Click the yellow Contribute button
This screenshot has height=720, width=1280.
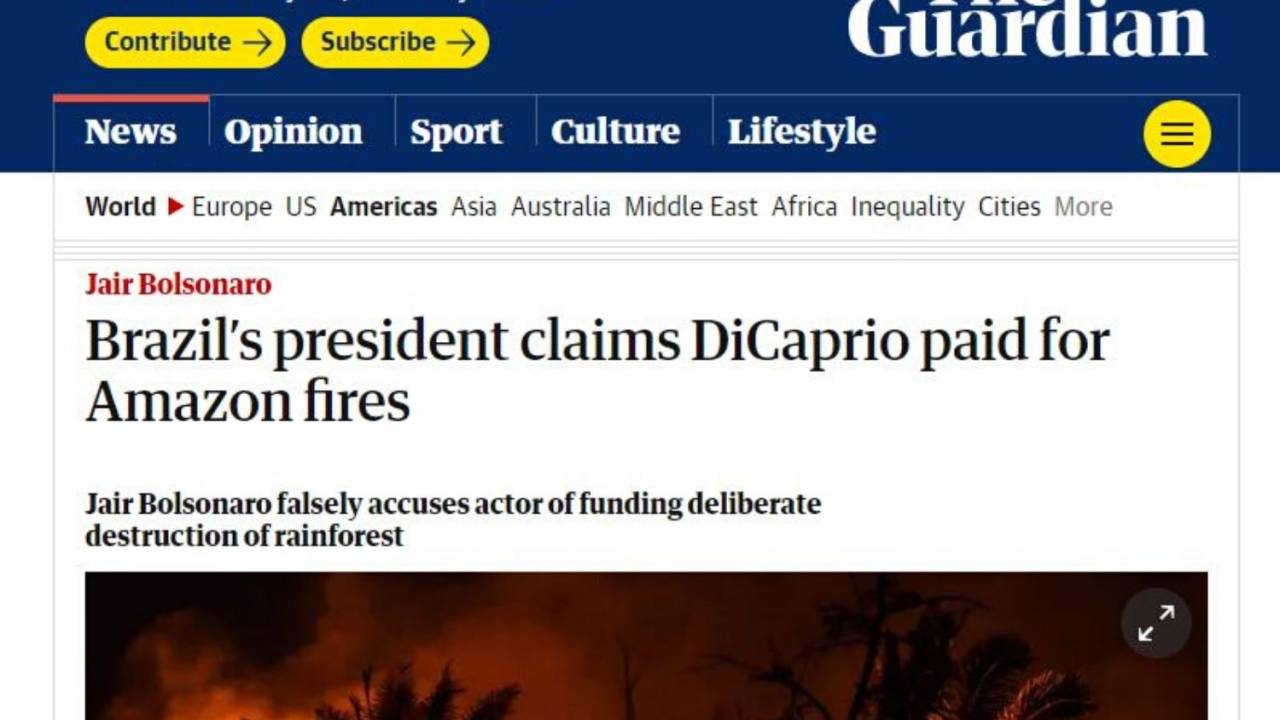[x=185, y=42]
